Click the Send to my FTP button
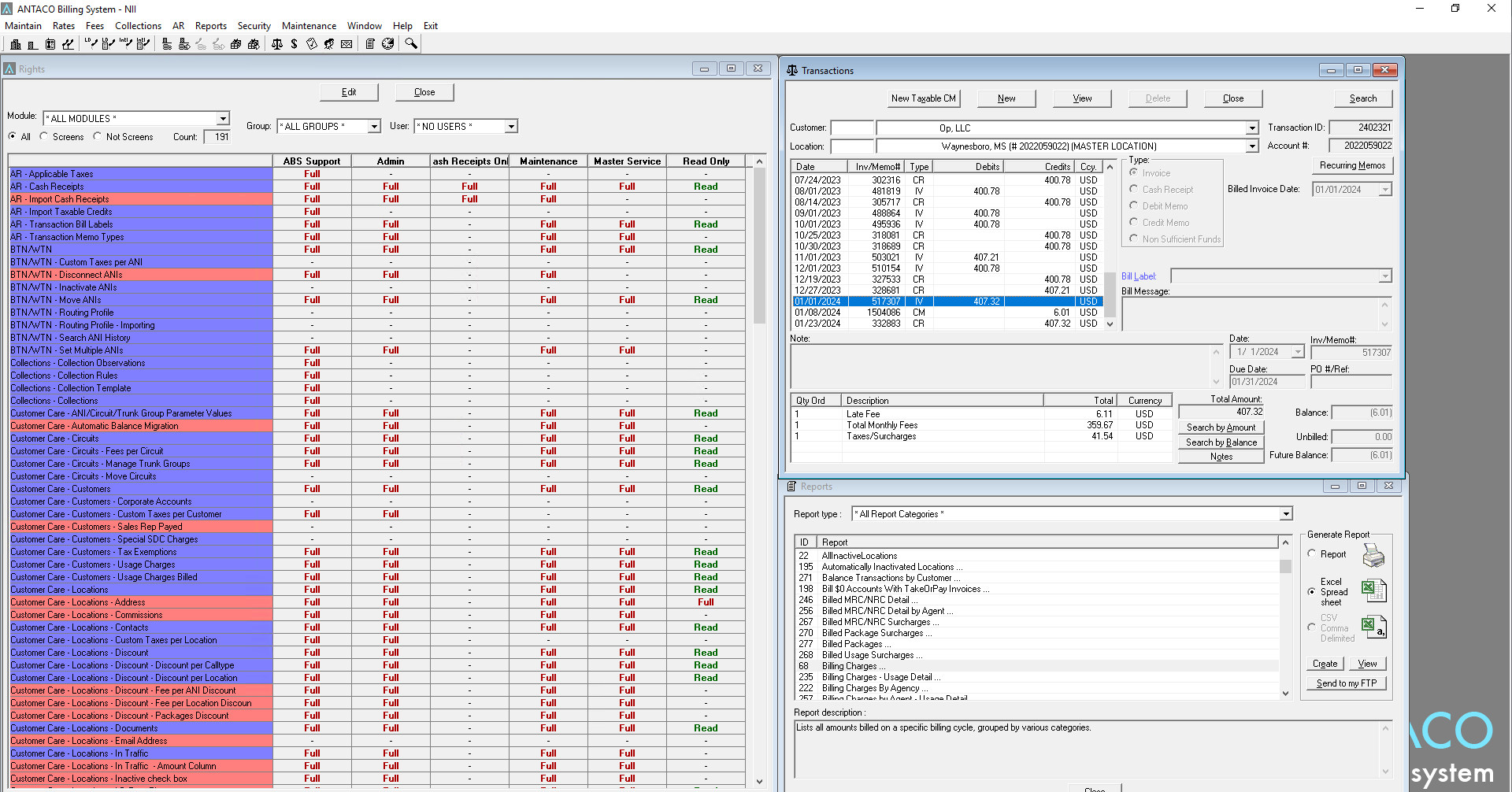1512x792 pixels. [1346, 683]
